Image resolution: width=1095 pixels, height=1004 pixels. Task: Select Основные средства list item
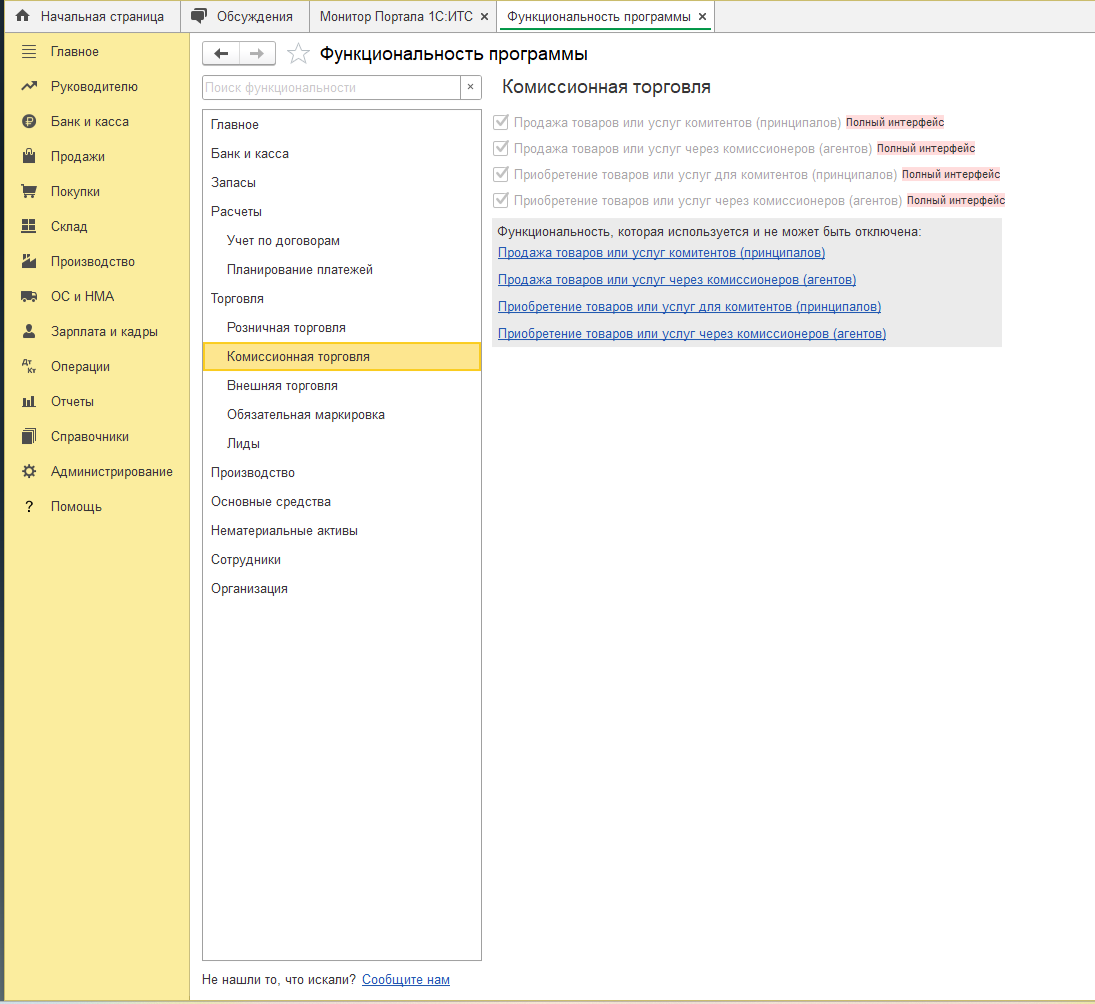click(x=341, y=501)
